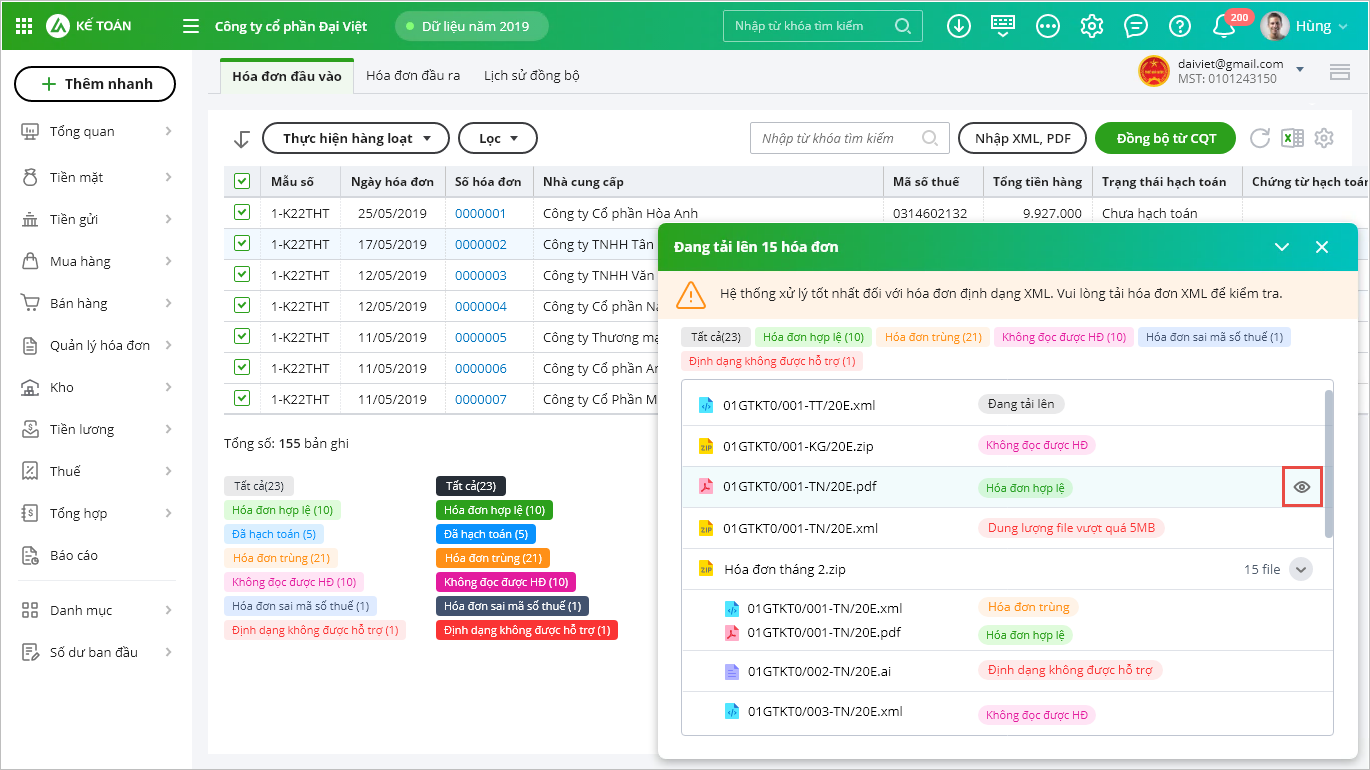Open the Lịch sử đồng bộ tab
1370x770 pixels.
click(531, 75)
